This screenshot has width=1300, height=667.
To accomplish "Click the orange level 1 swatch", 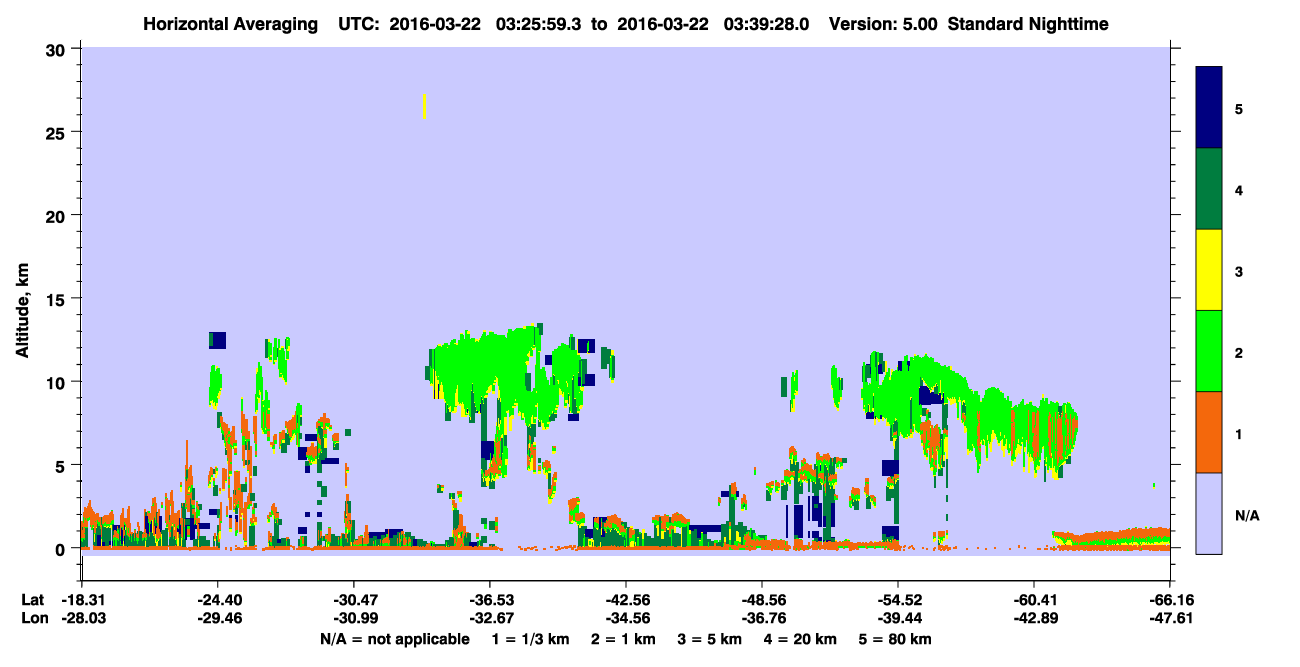I will click(x=1209, y=432).
